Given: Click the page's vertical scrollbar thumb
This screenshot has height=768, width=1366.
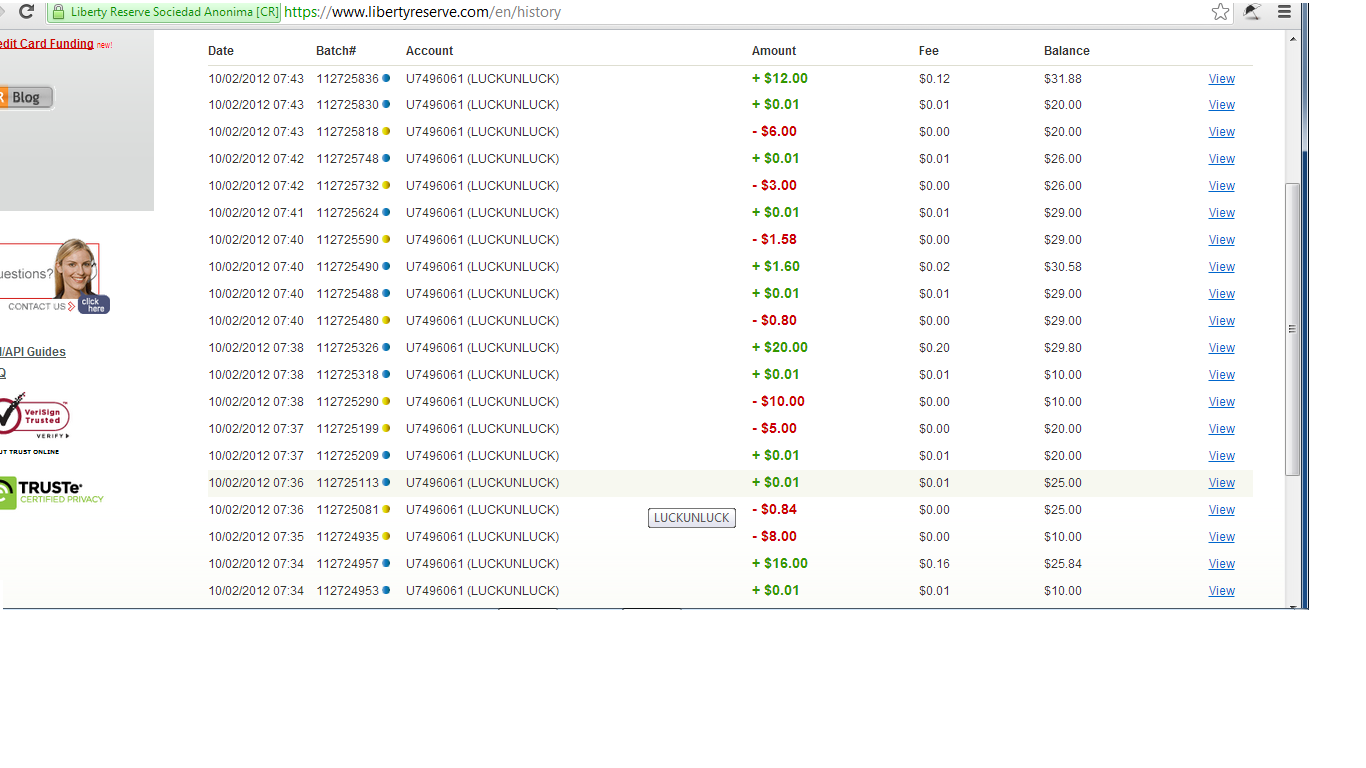Looking at the screenshot, I should coord(1292,328).
